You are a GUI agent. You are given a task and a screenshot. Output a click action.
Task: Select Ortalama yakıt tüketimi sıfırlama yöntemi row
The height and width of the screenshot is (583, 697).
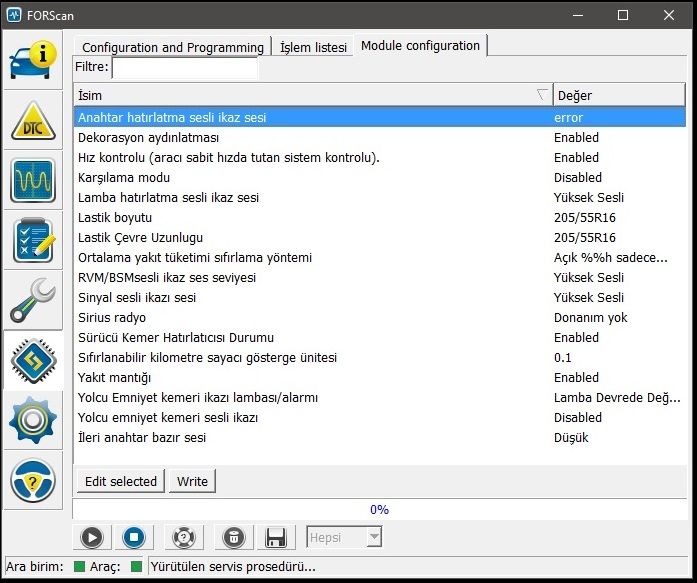click(380, 257)
